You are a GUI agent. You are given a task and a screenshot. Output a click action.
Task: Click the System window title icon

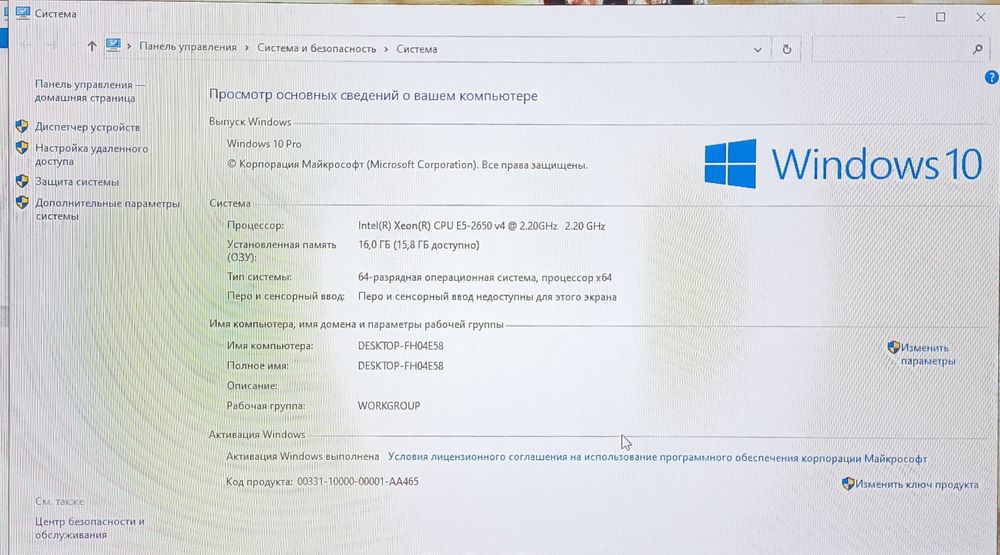point(22,13)
